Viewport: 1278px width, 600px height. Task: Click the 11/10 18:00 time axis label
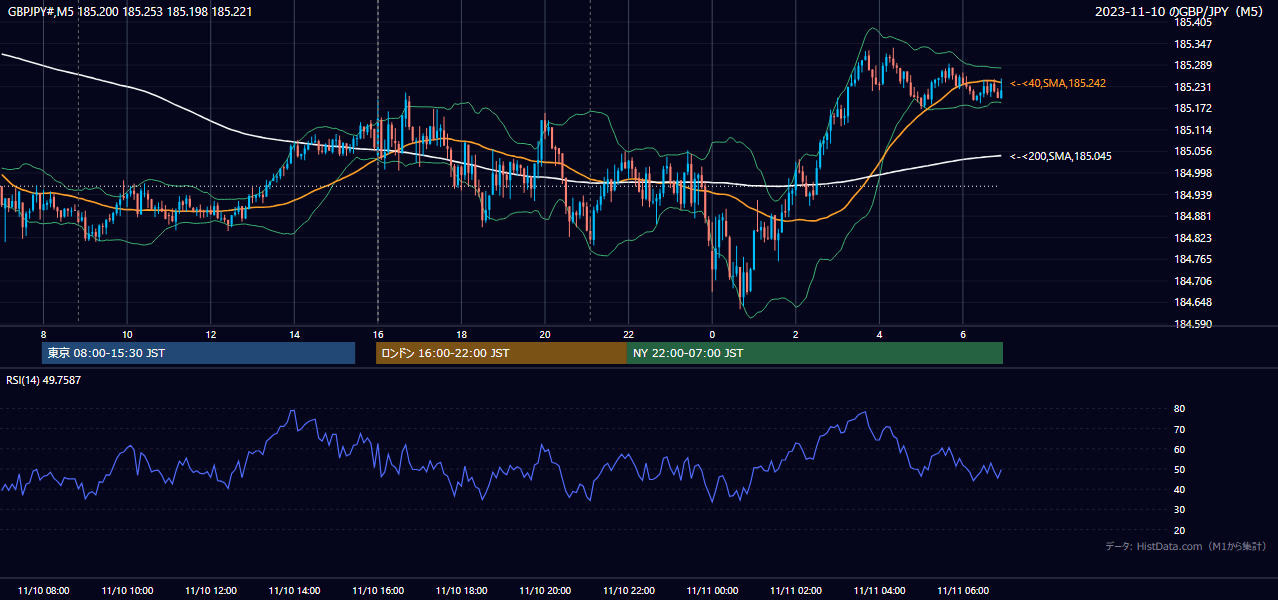coord(461,591)
